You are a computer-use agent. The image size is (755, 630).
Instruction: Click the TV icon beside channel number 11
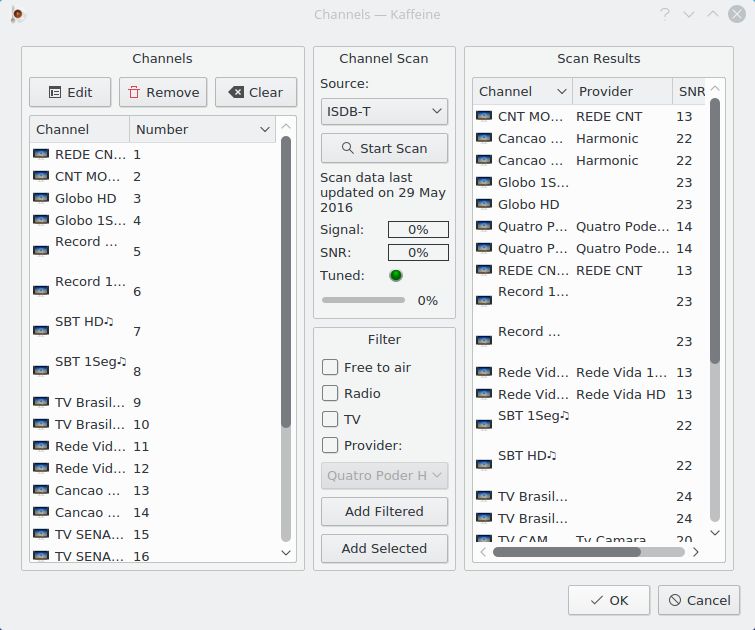click(41, 446)
